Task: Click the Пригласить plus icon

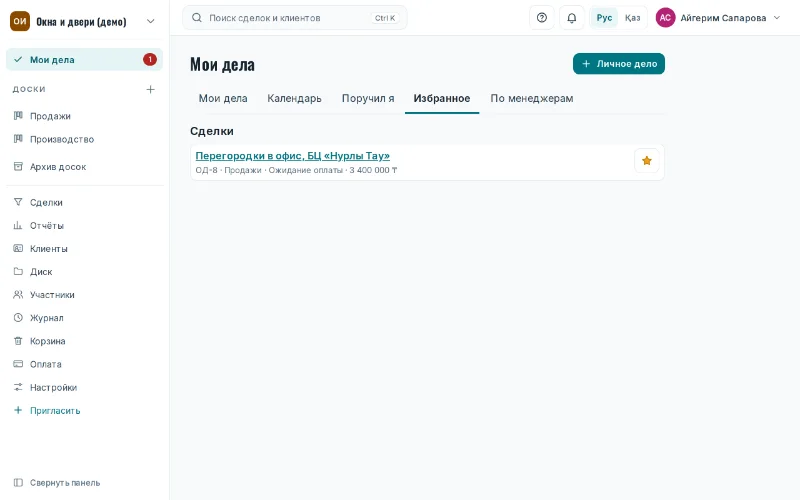Action: pyautogui.click(x=18, y=410)
